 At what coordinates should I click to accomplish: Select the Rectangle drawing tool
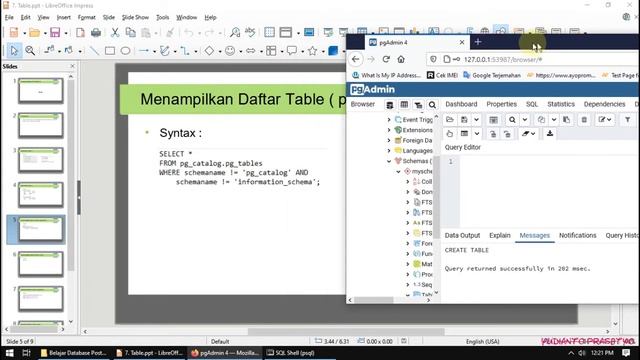click(x=110, y=51)
